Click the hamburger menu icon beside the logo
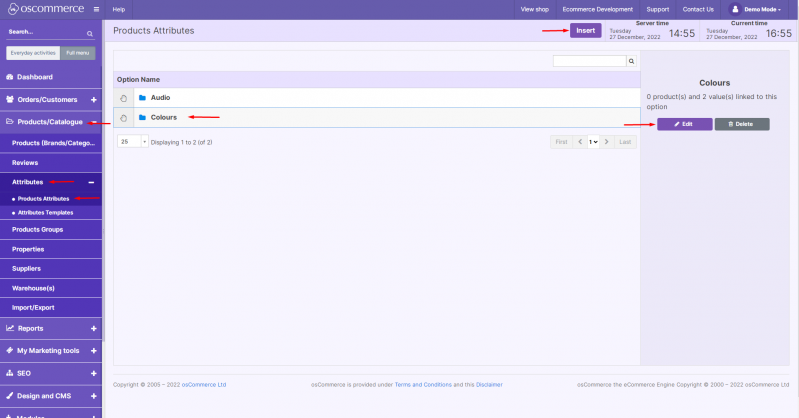Viewport: 799px width, 418px height. pyautogui.click(x=95, y=9)
